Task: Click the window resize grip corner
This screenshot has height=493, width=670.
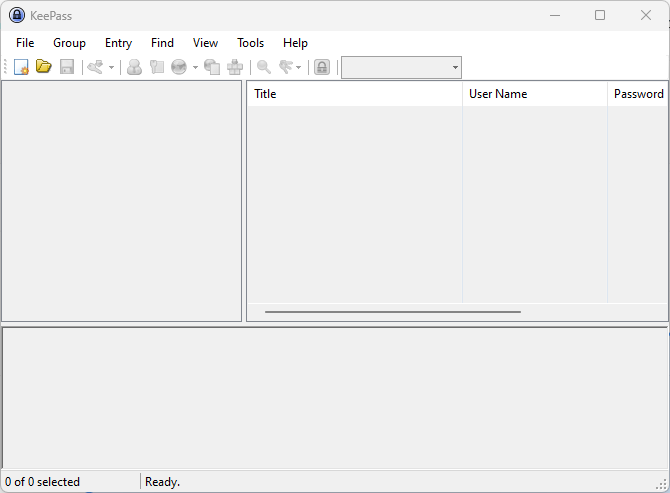Action: pyautogui.click(x=661, y=484)
